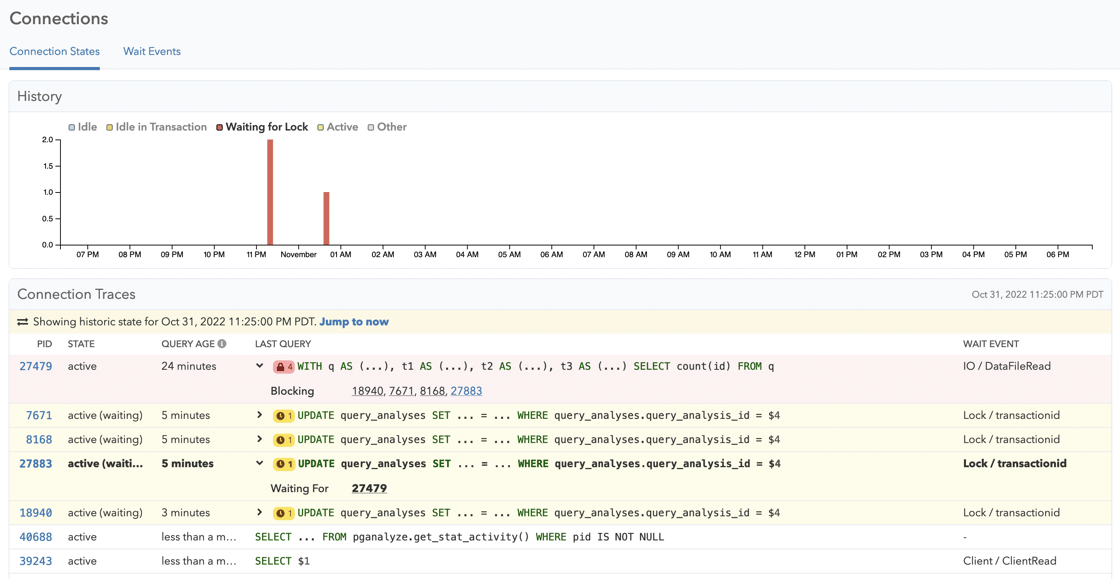Click the yellow wait badge on PID 8168 row
The height and width of the screenshot is (579, 1120).
coord(284,439)
